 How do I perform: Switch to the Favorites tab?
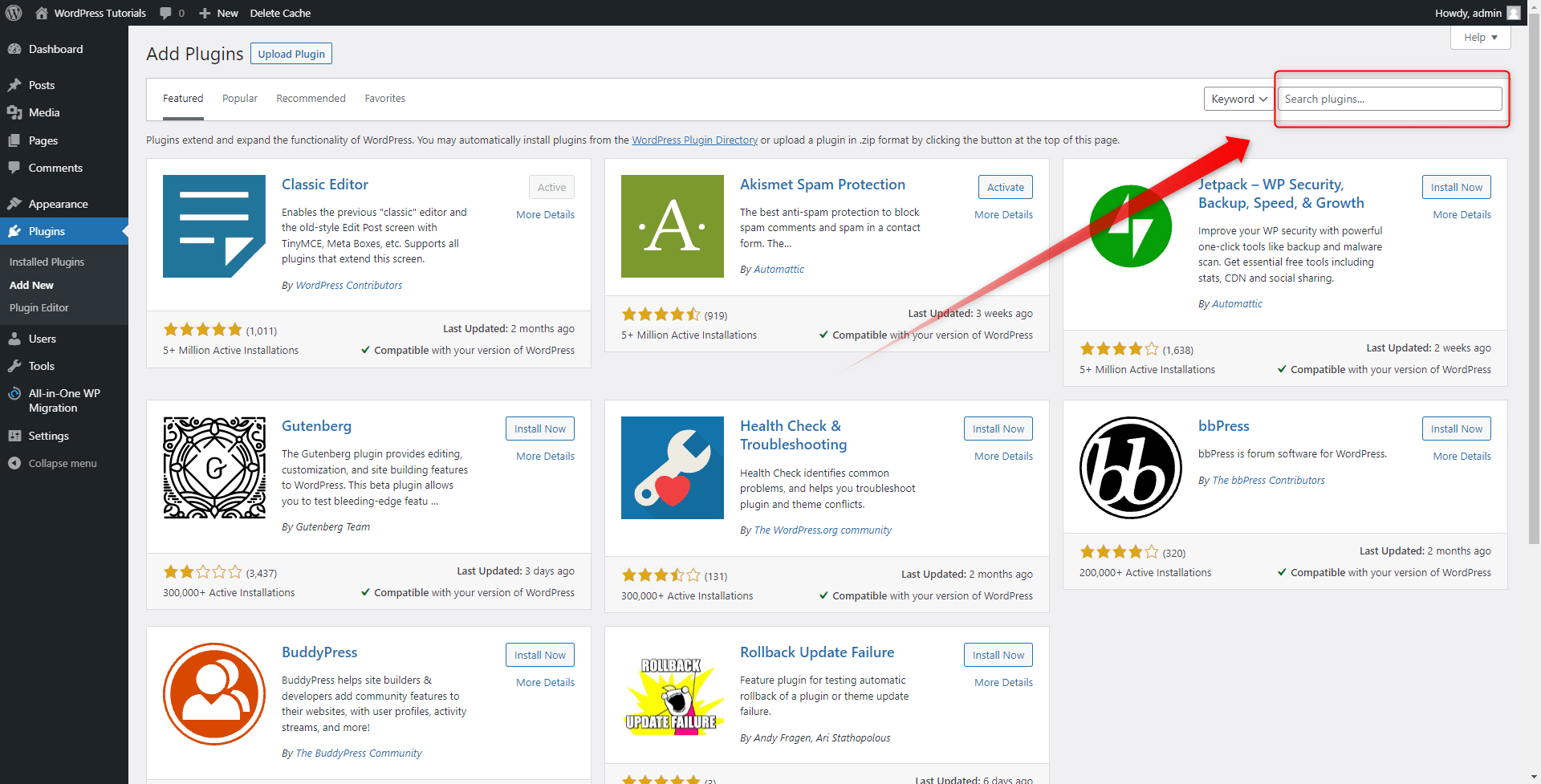(385, 99)
